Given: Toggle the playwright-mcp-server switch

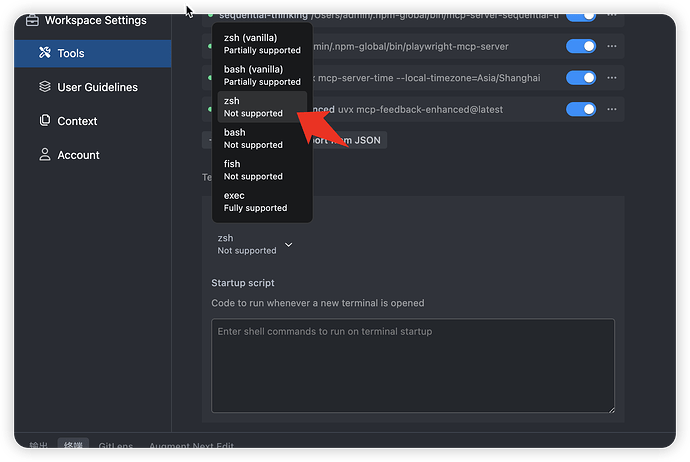Looking at the screenshot, I should (581, 46).
